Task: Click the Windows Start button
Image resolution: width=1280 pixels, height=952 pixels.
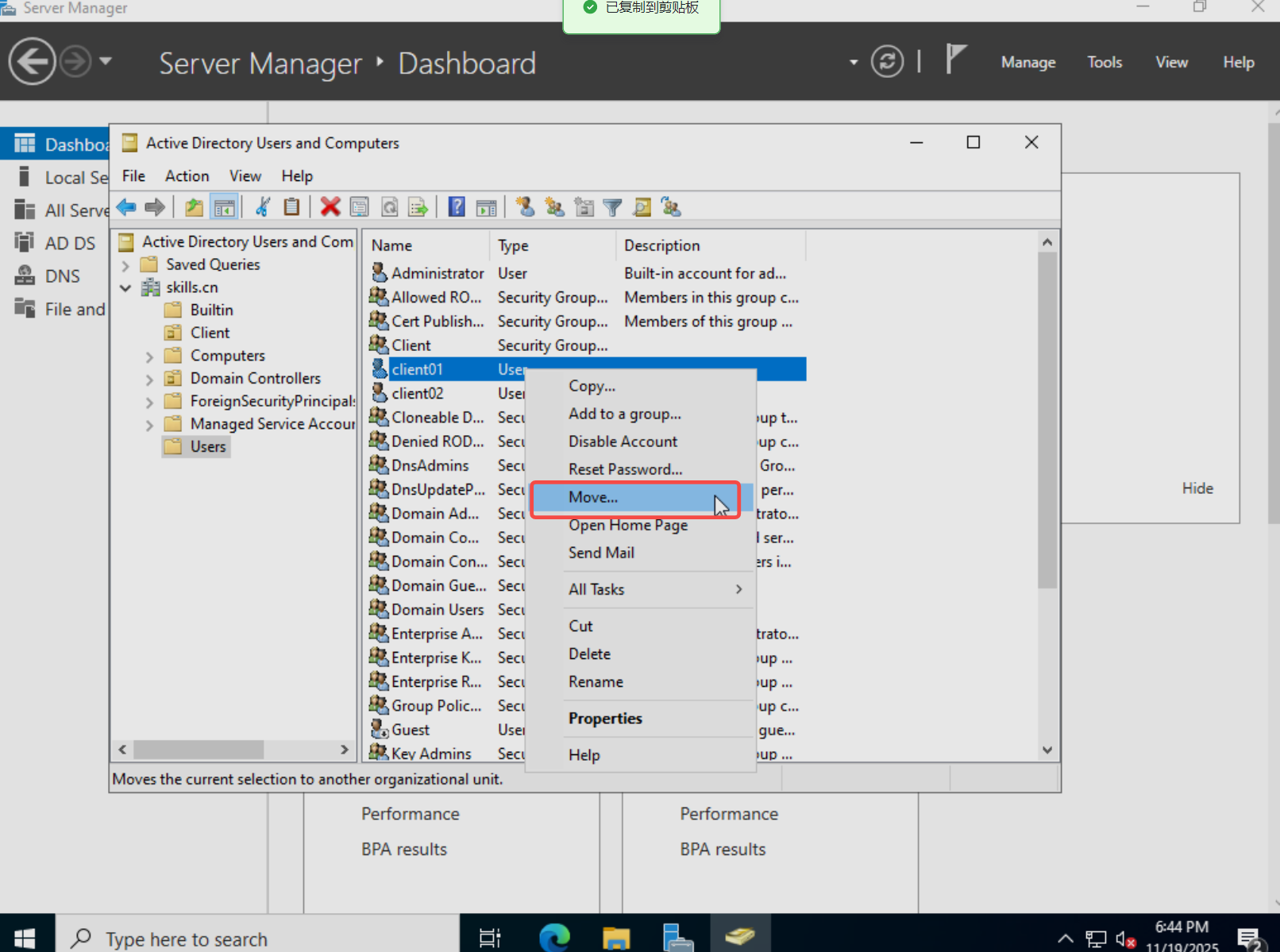Action: 25,939
